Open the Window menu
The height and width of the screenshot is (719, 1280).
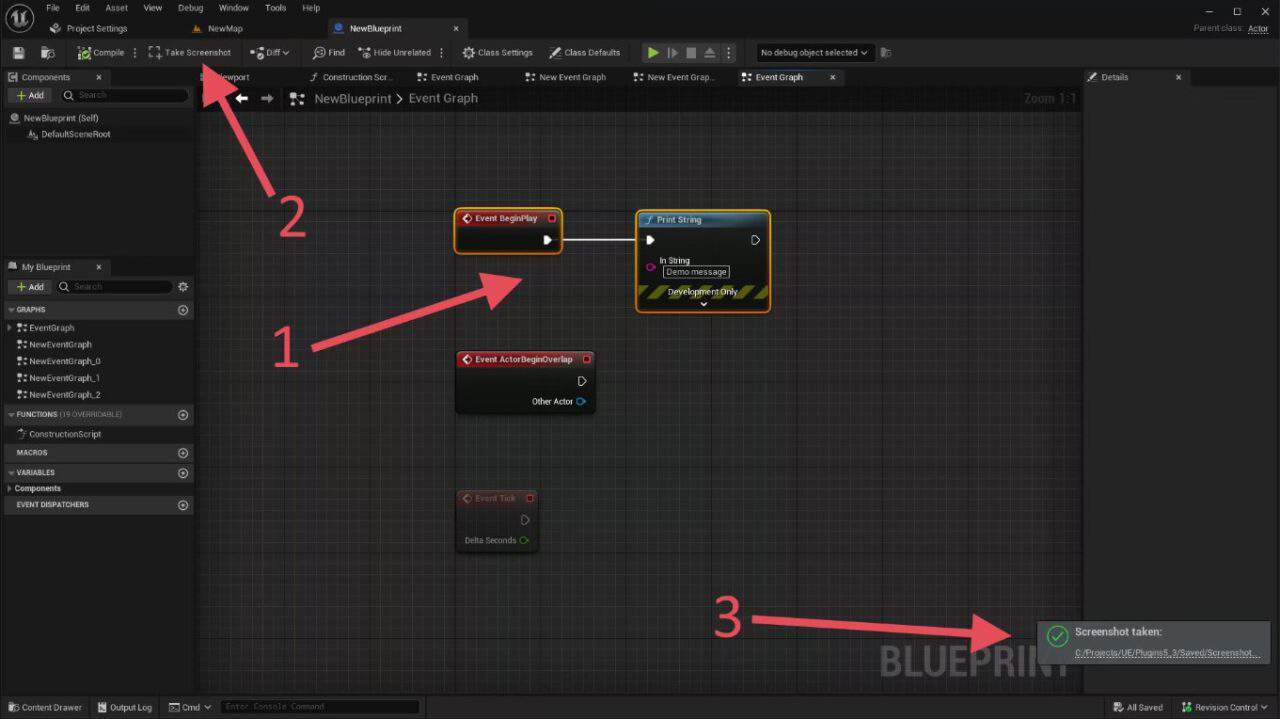coord(233,8)
